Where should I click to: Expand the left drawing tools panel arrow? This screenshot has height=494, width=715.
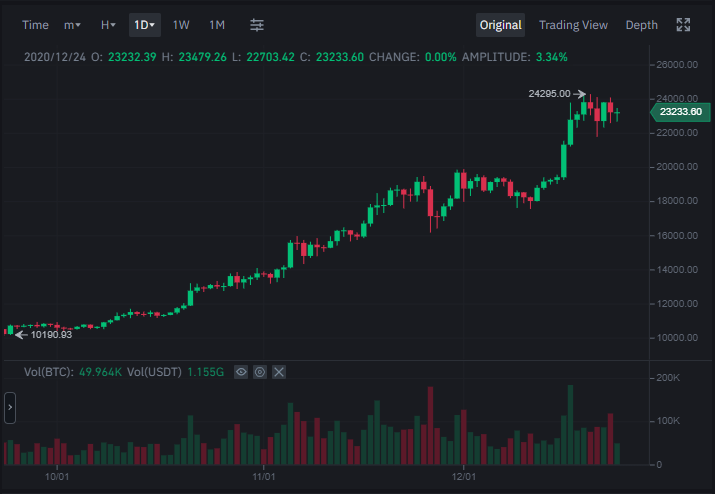10,408
